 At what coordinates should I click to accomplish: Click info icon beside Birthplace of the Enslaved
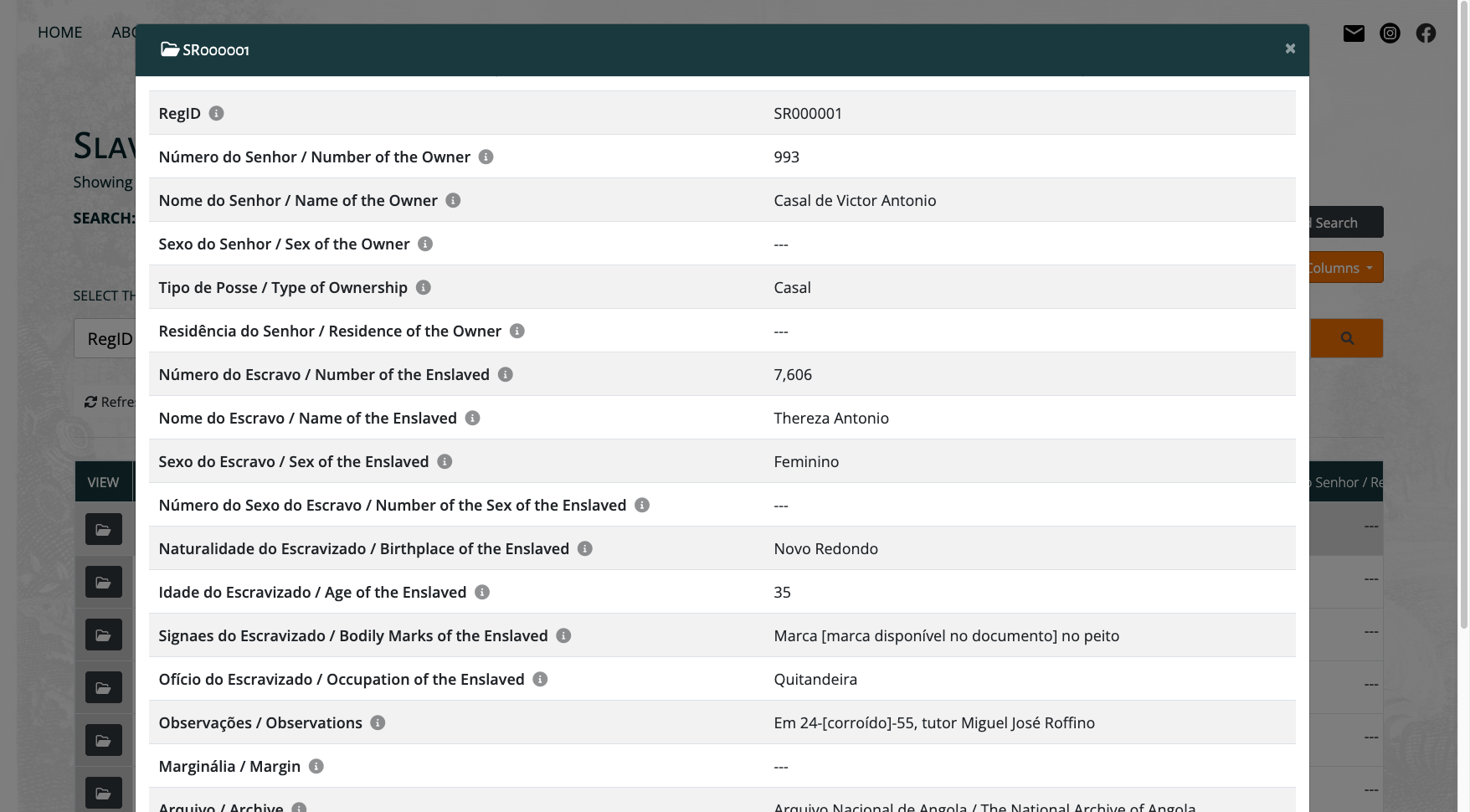[585, 548]
